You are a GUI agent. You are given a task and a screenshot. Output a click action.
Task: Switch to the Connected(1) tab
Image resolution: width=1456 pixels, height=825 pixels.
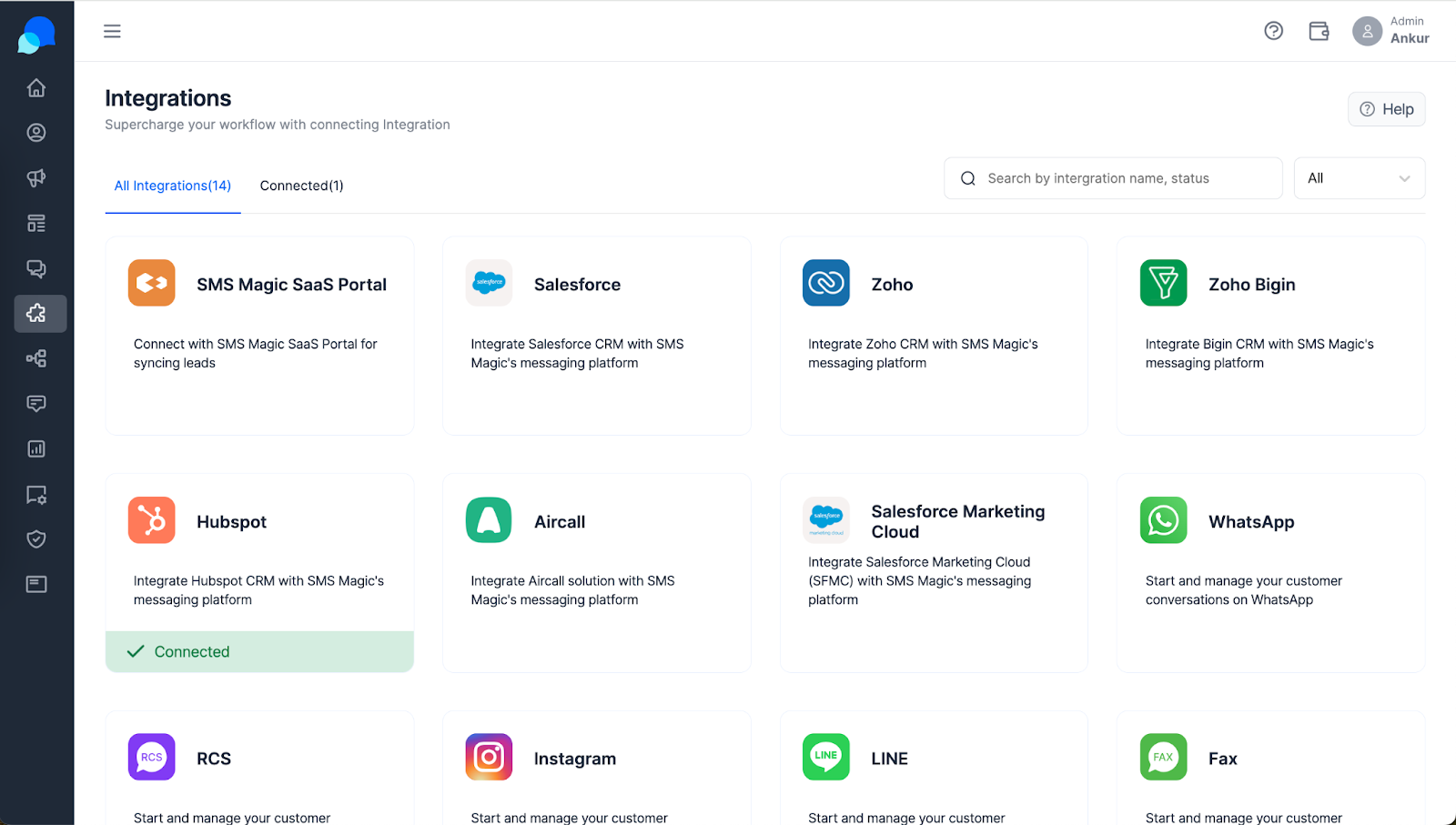click(x=302, y=186)
